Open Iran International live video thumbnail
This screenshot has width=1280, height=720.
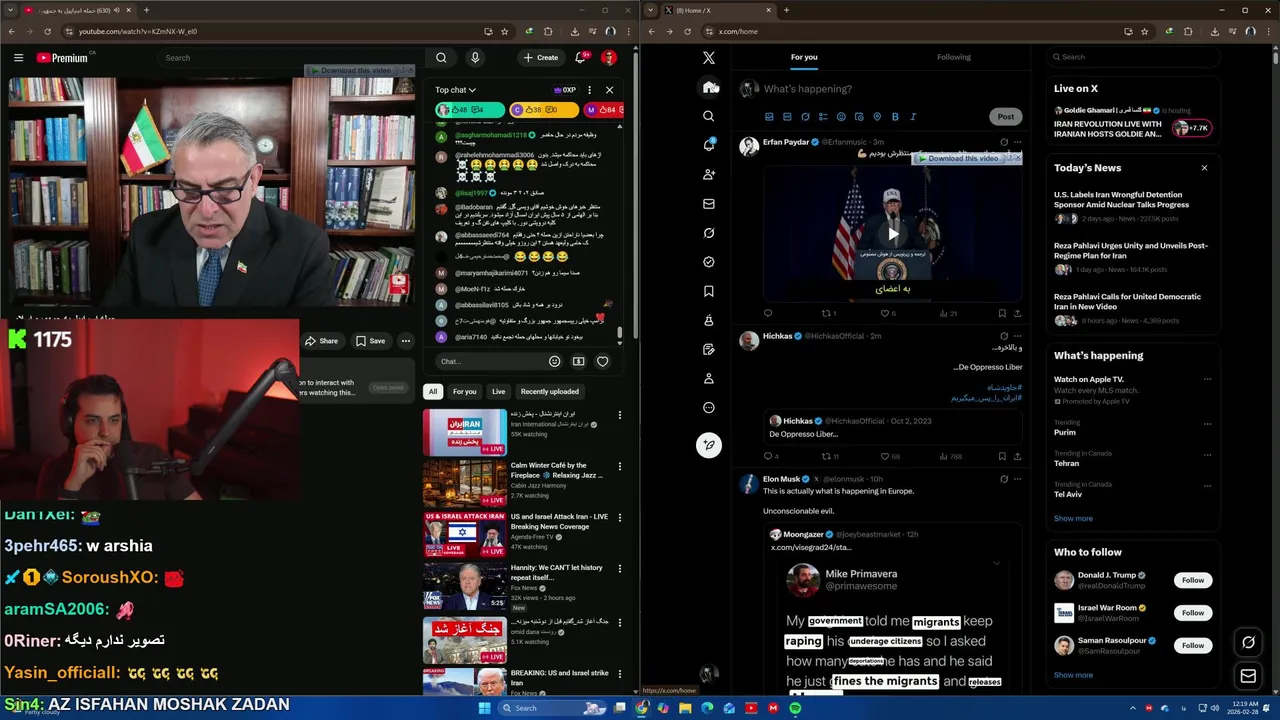(x=464, y=432)
